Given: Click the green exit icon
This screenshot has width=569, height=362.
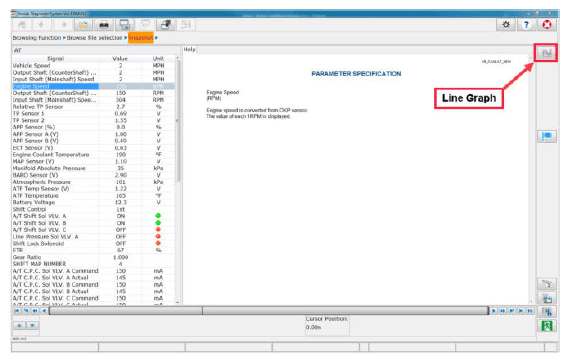Looking at the screenshot, I should coord(547,326).
